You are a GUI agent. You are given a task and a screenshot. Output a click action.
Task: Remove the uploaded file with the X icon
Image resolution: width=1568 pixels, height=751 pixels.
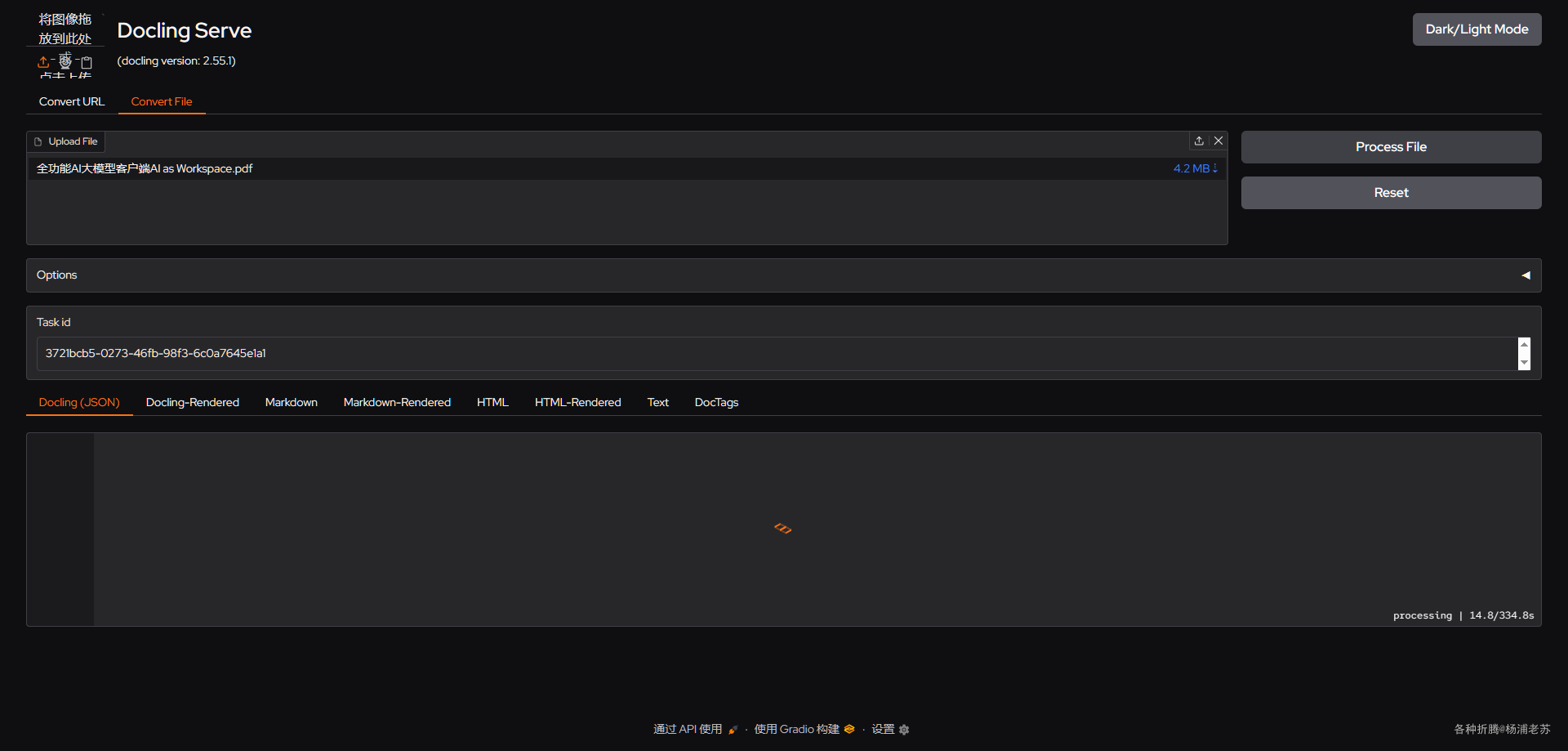(1218, 141)
